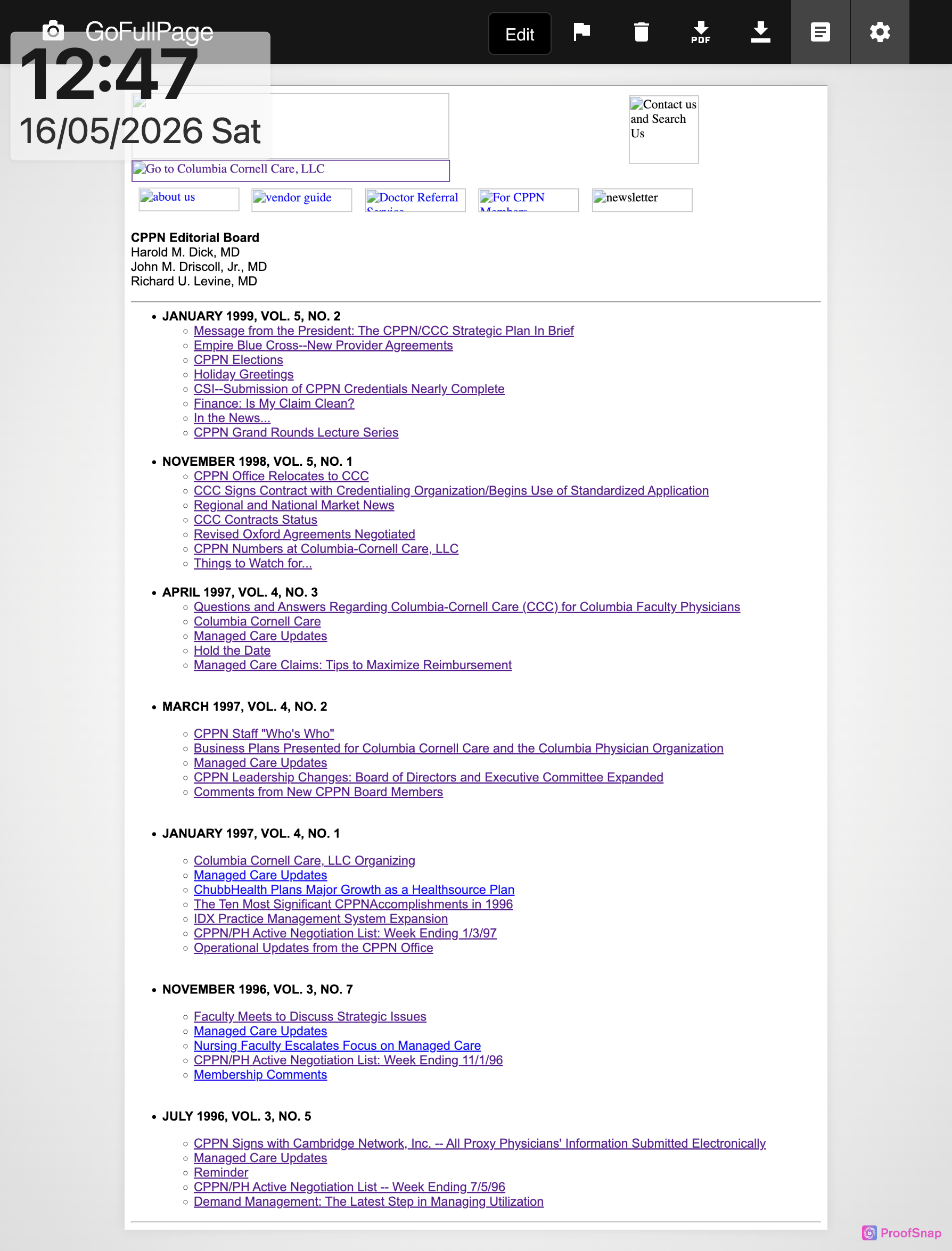Image resolution: width=952 pixels, height=1251 pixels.
Task: Open Holiday Greetings link
Action: (x=244, y=375)
